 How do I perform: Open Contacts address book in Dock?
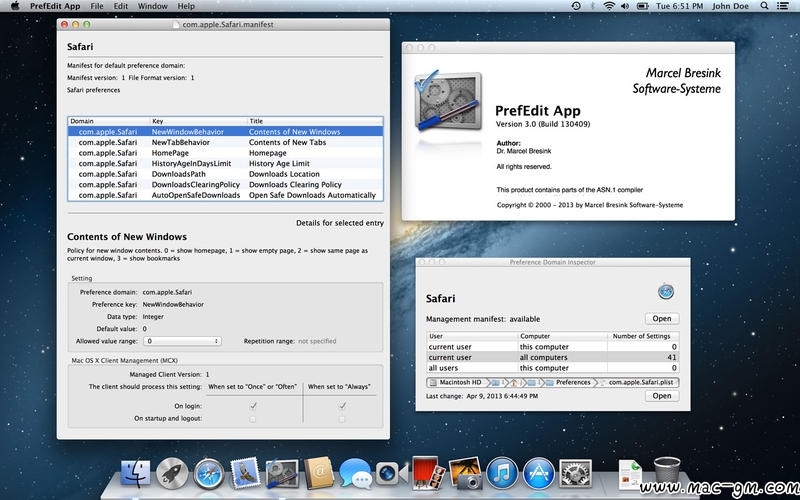[319, 473]
